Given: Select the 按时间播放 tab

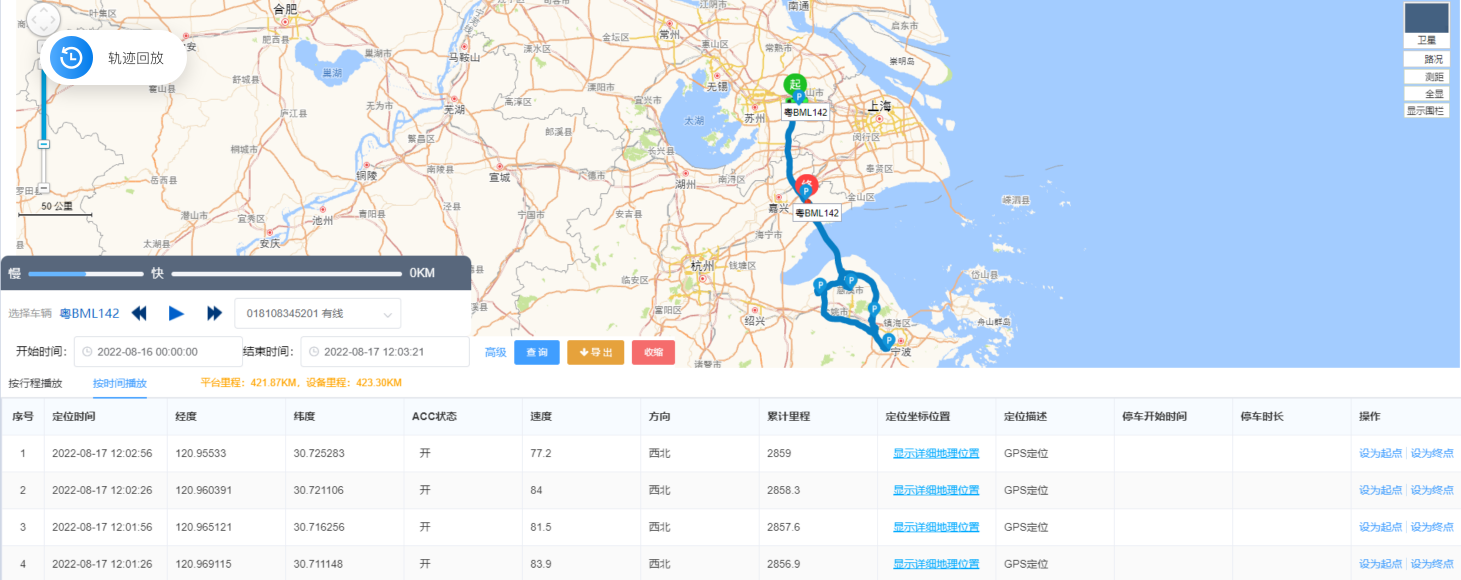Looking at the screenshot, I should 120,383.
